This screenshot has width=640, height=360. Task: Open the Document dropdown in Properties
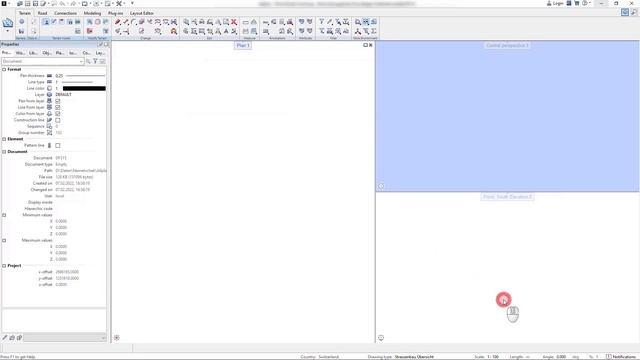[x=81, y=61]
